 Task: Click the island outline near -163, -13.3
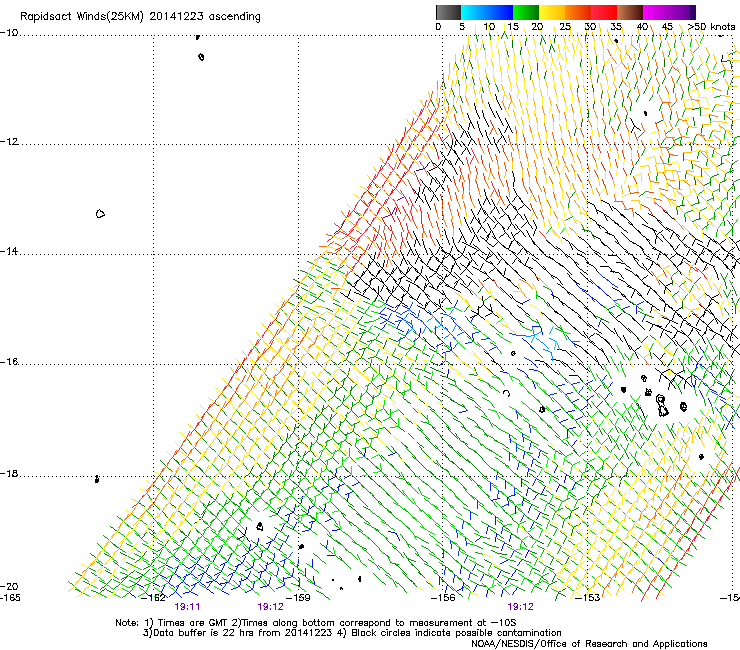(100, 214)
